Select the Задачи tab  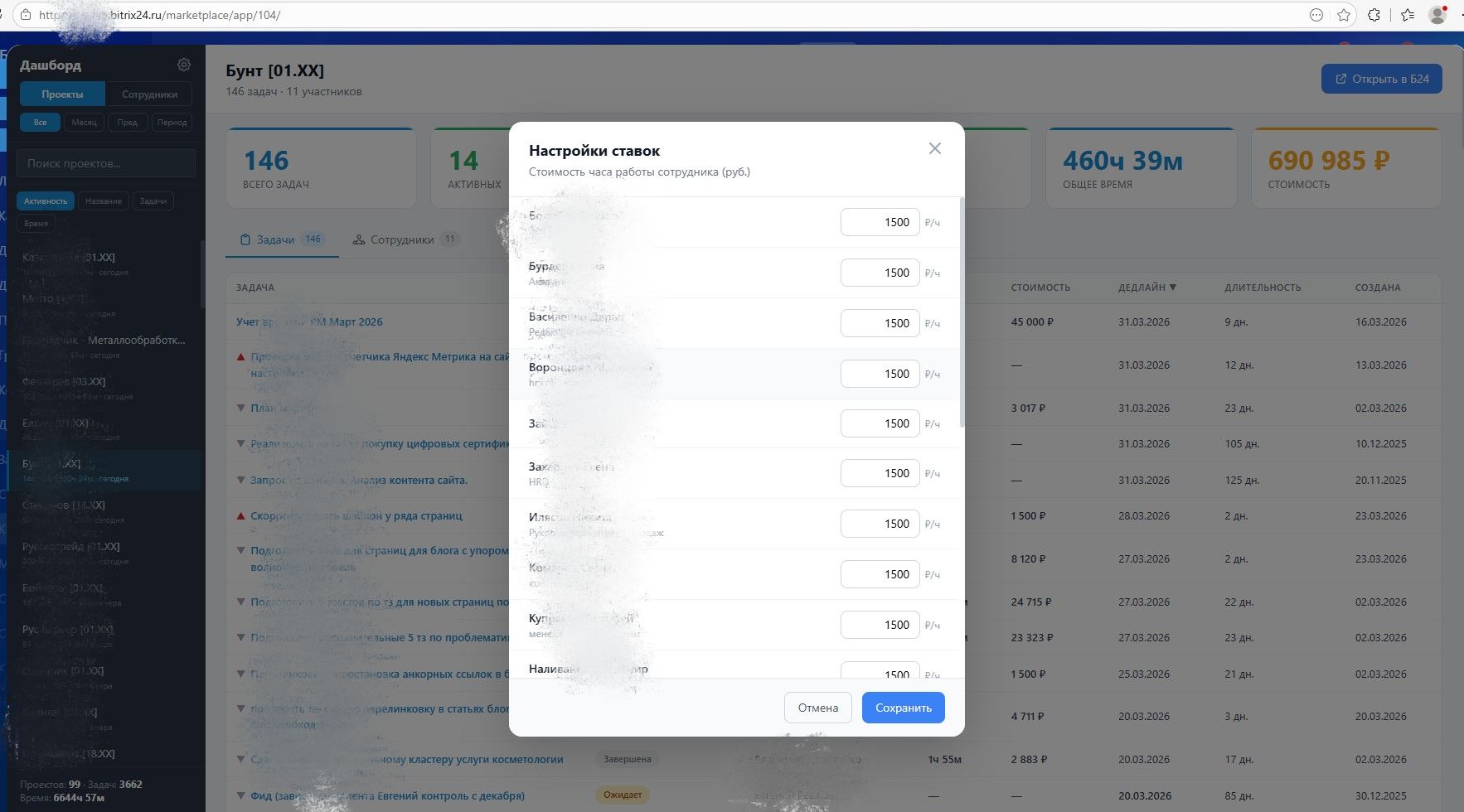(281, 239)
